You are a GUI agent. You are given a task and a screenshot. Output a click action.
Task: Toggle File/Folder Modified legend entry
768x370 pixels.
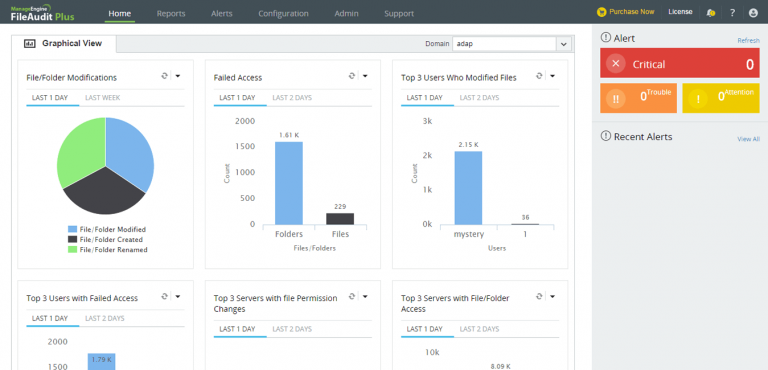pos(107,229)
